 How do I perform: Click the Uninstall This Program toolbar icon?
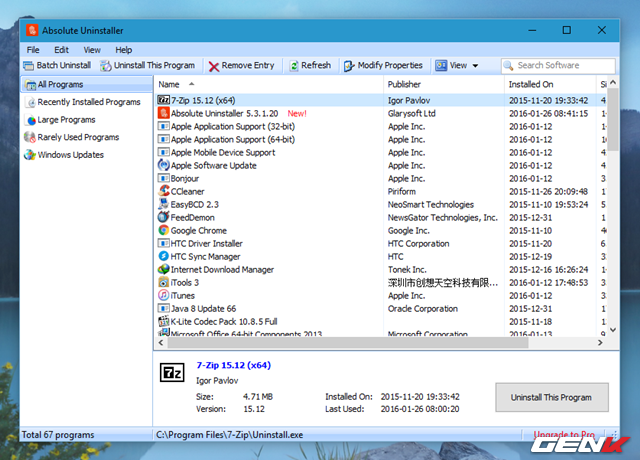click(106, 66)
